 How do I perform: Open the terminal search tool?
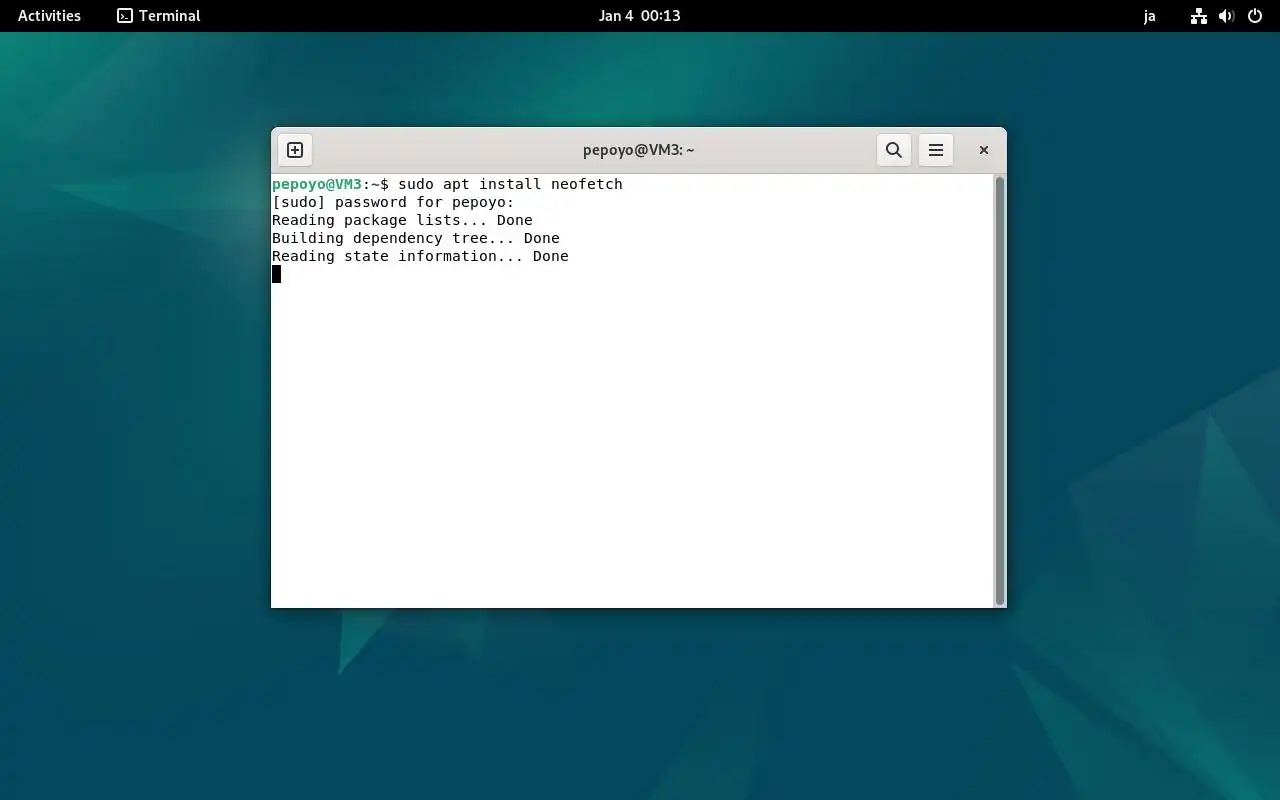point(894,150)
